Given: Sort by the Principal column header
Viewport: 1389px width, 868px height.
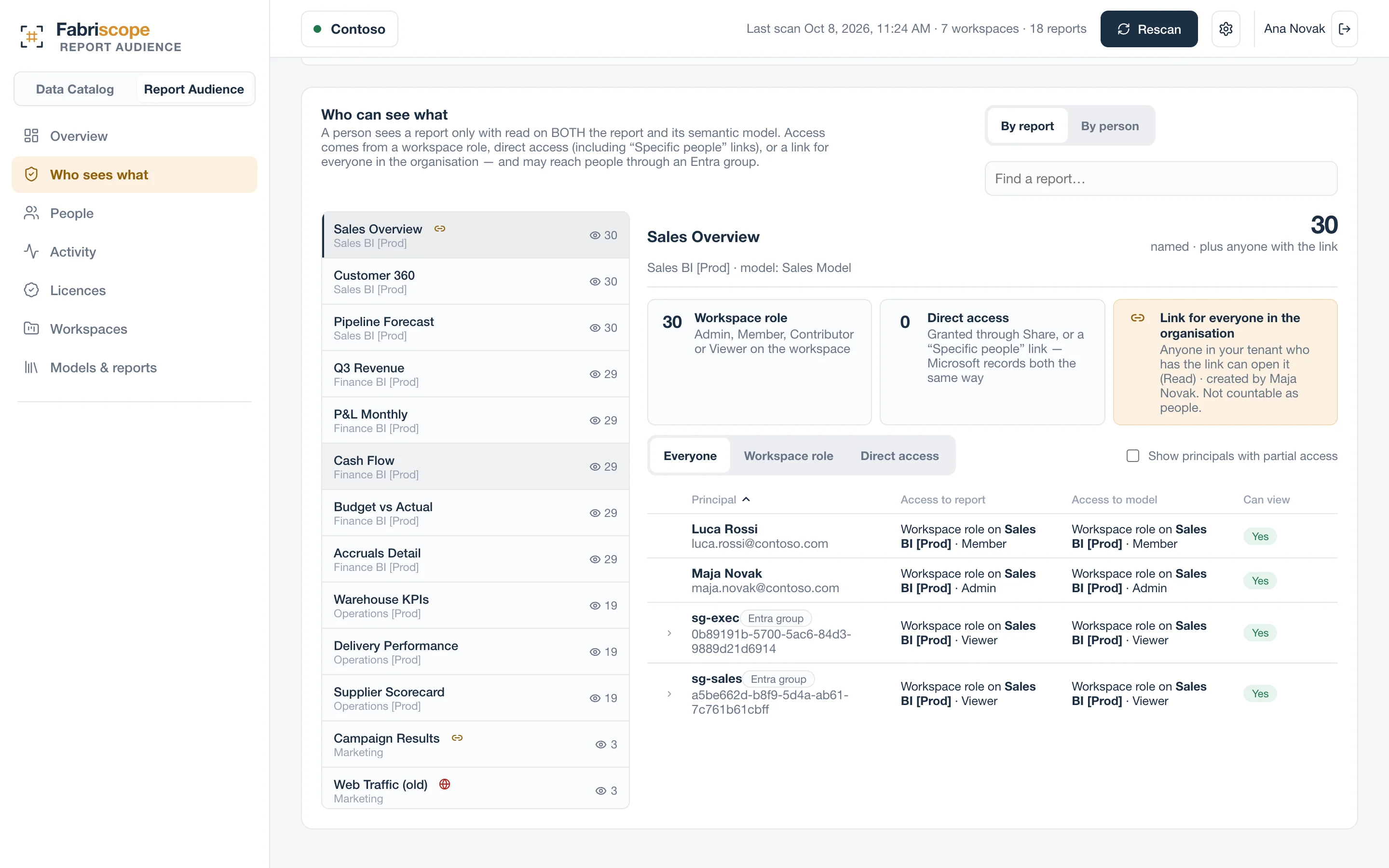Looking at the screenshot, I should pos(721,500).
